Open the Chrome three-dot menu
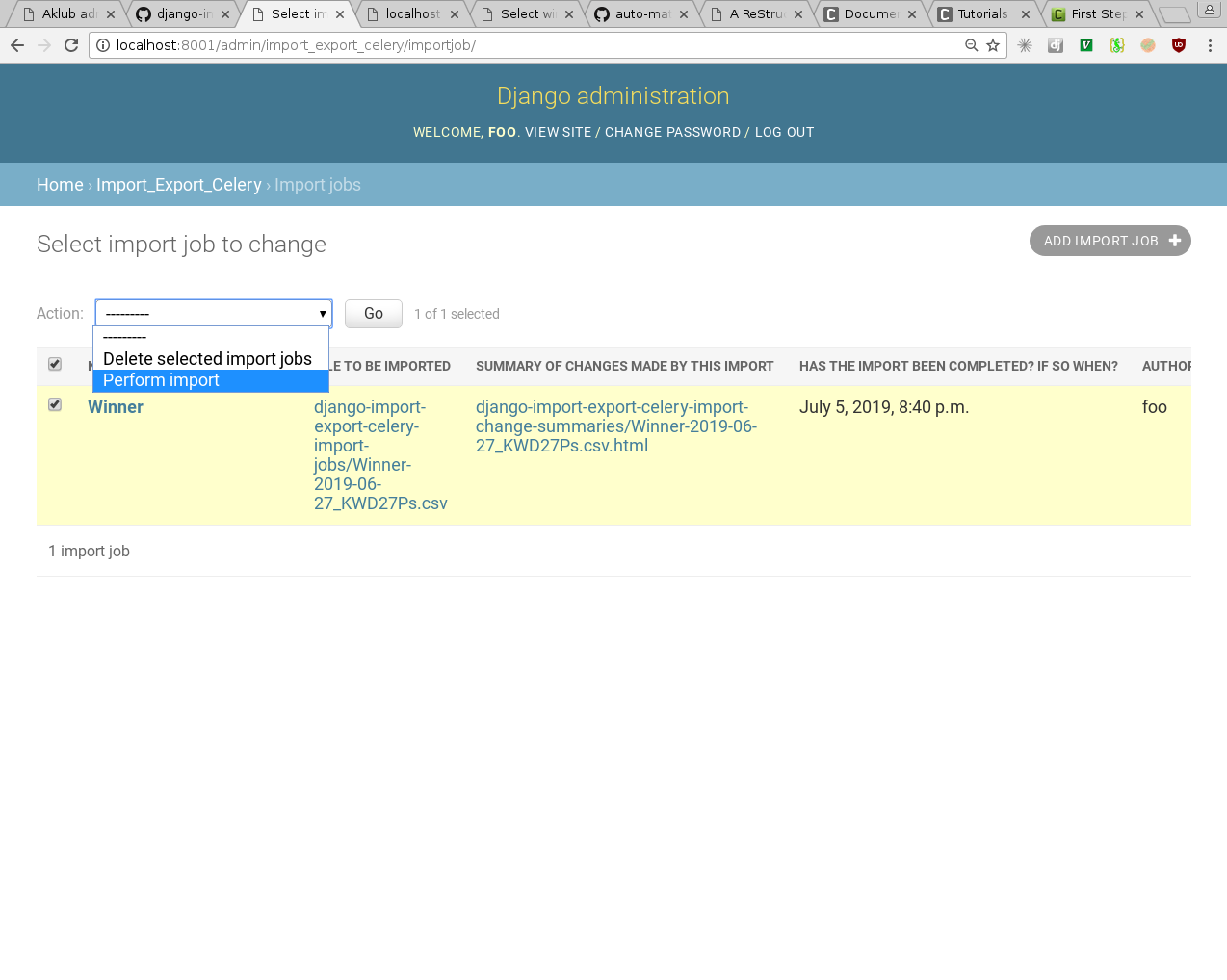 [x=1210, y=45]
